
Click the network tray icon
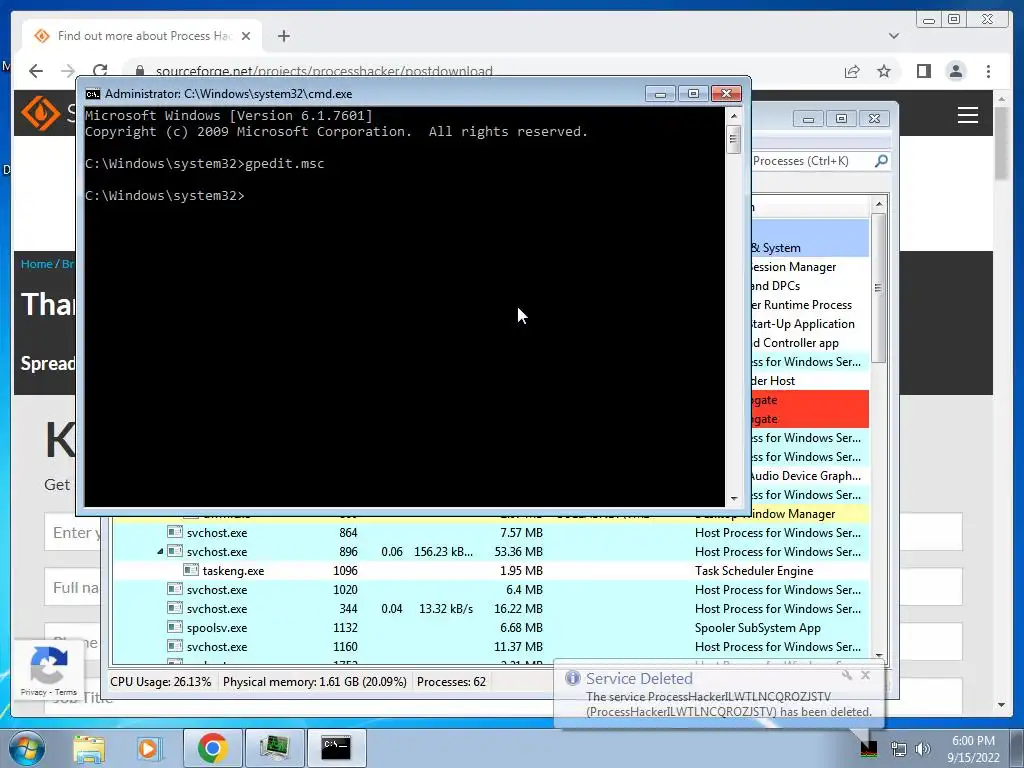(x=899, y=749)
